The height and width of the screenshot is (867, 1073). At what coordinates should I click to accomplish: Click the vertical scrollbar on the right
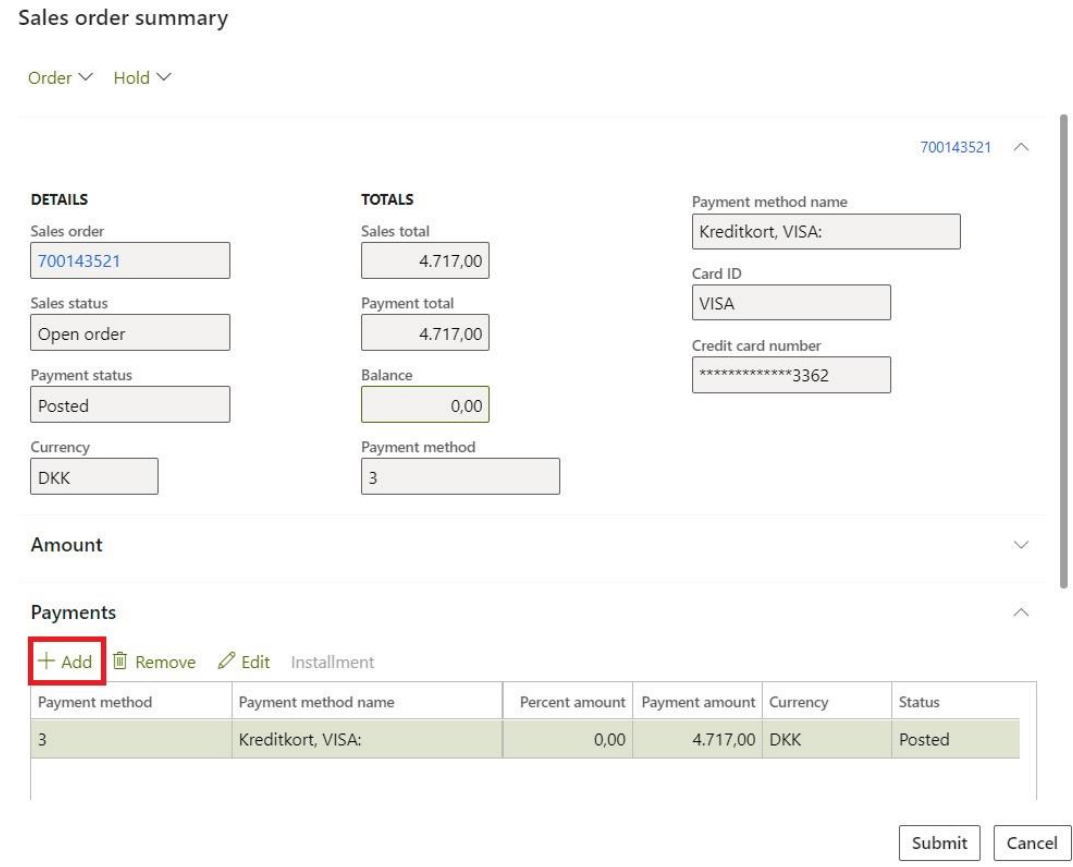(x=1061, y=350)
